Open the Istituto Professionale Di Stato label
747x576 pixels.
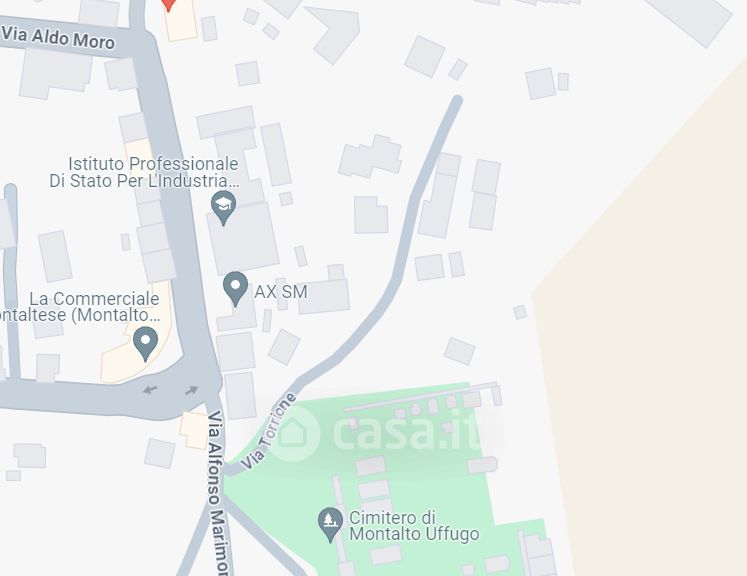coord(144,172)
